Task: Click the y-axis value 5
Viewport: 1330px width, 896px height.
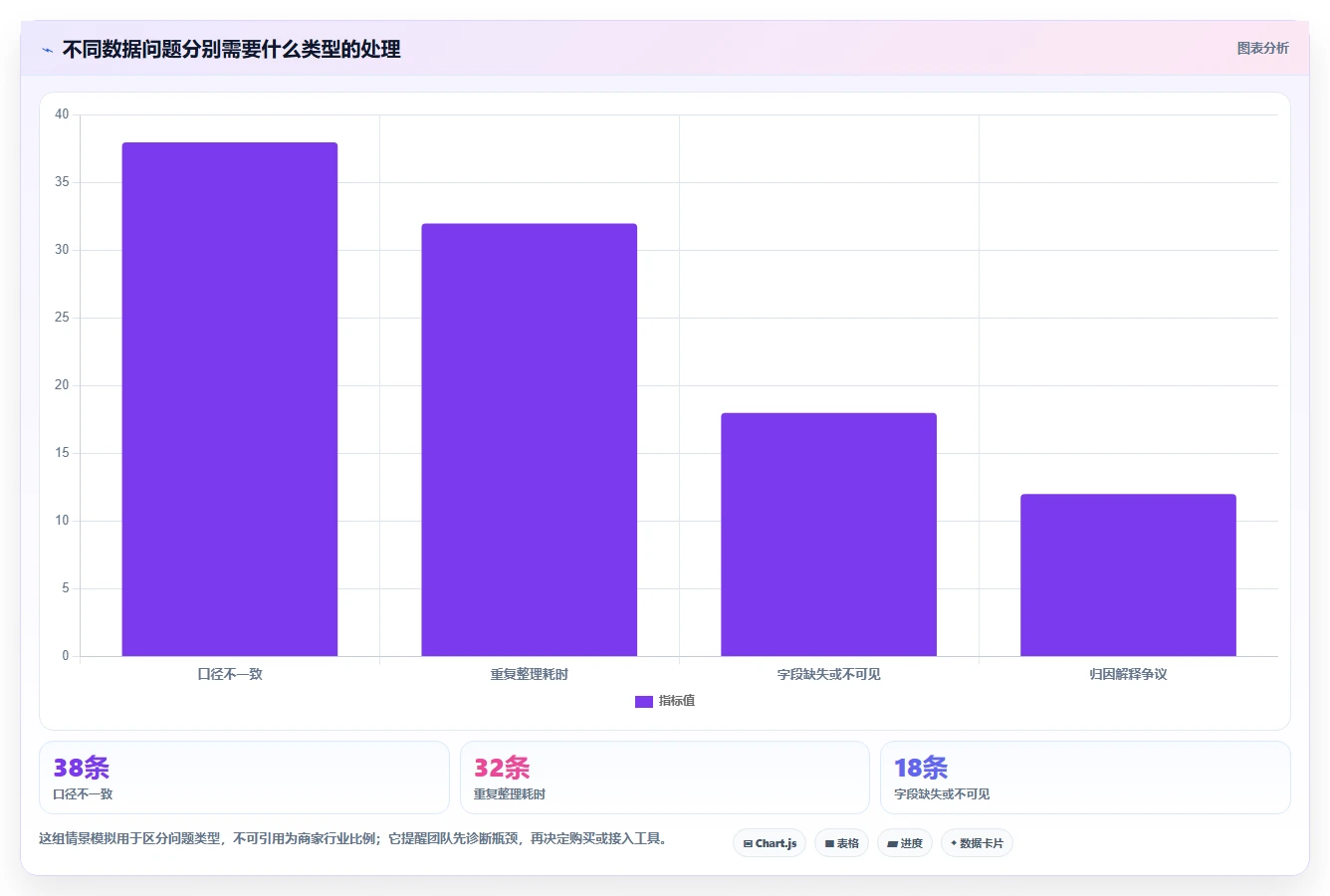Action: coord(66,588)
